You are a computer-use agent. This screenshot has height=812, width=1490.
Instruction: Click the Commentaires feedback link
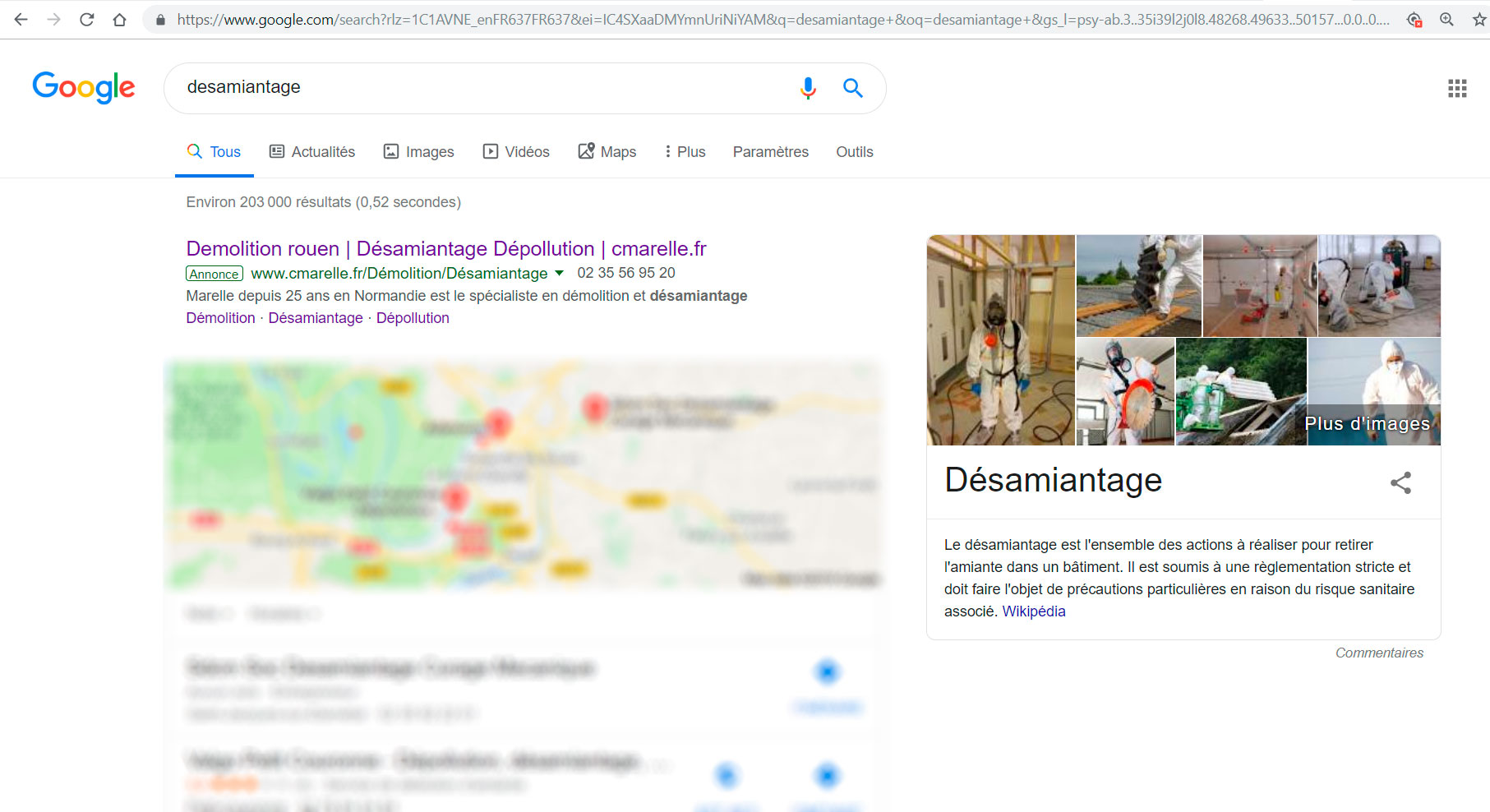[1379, 653]
